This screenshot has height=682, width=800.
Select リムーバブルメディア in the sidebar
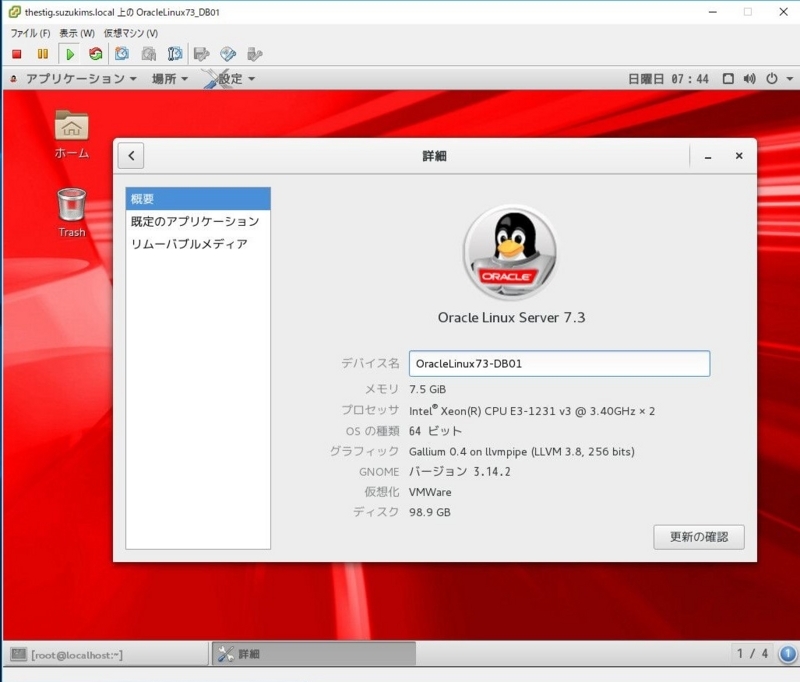click(198, 244)
